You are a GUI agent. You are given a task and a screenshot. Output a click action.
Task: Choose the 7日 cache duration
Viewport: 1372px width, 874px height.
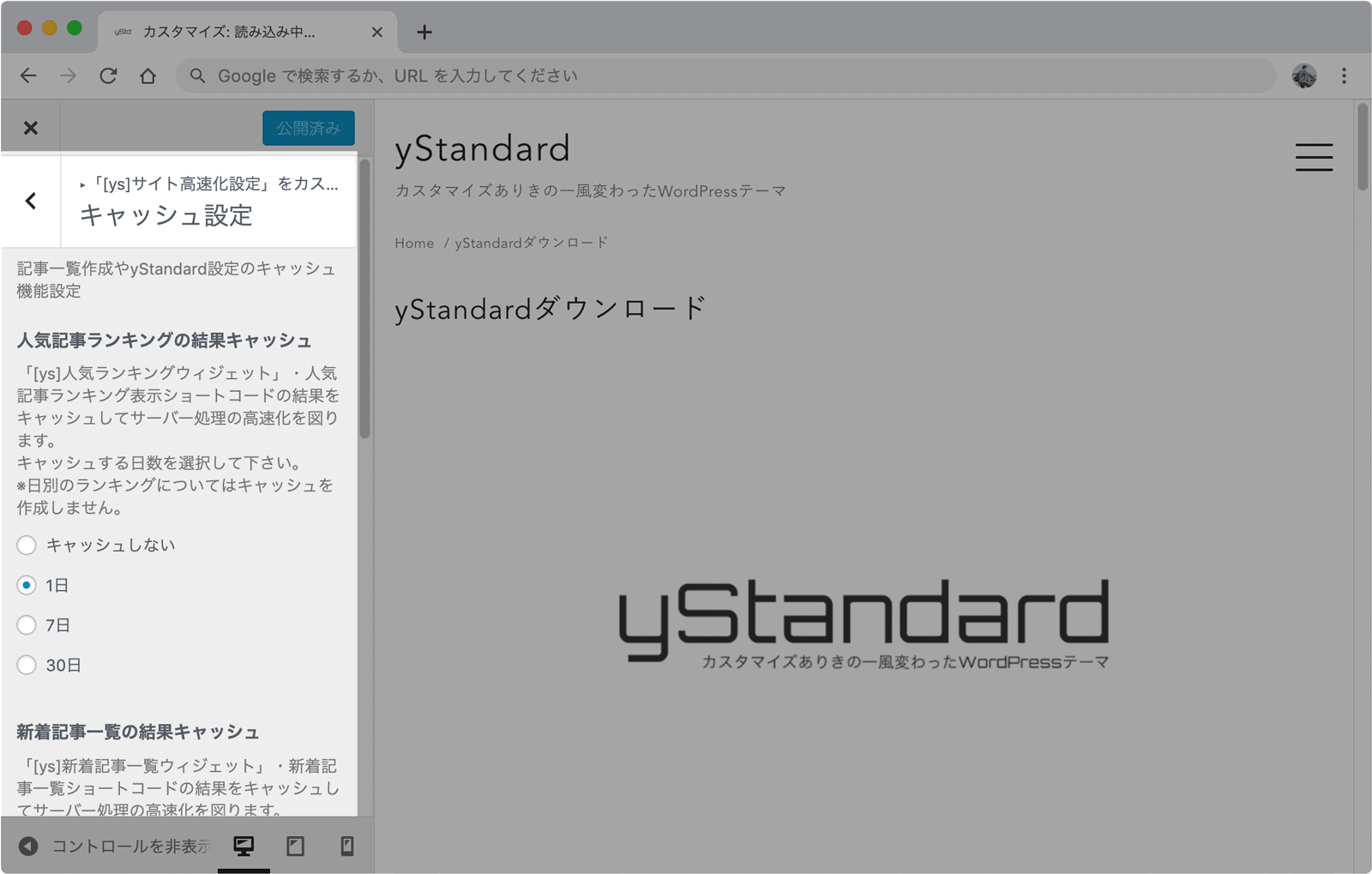pyautogui.click(x=27, y=625)
